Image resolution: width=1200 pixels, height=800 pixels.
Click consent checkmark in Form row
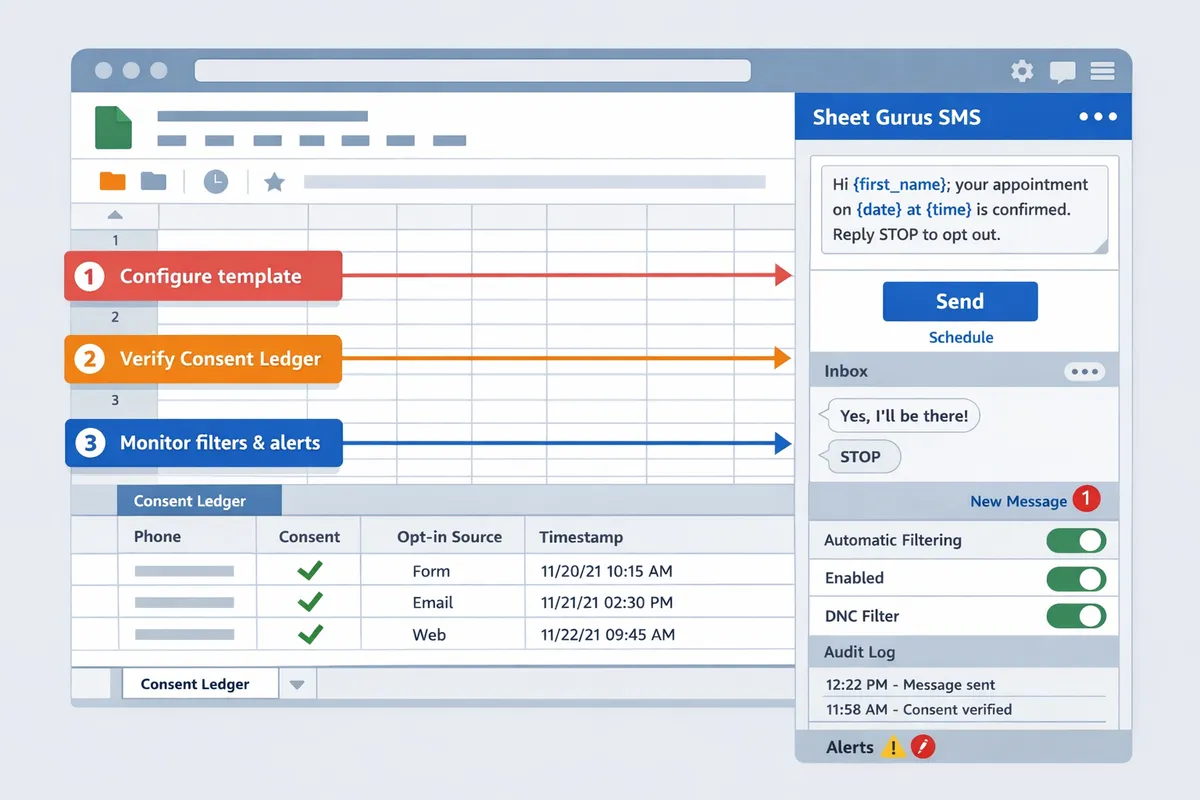point(310,571)
